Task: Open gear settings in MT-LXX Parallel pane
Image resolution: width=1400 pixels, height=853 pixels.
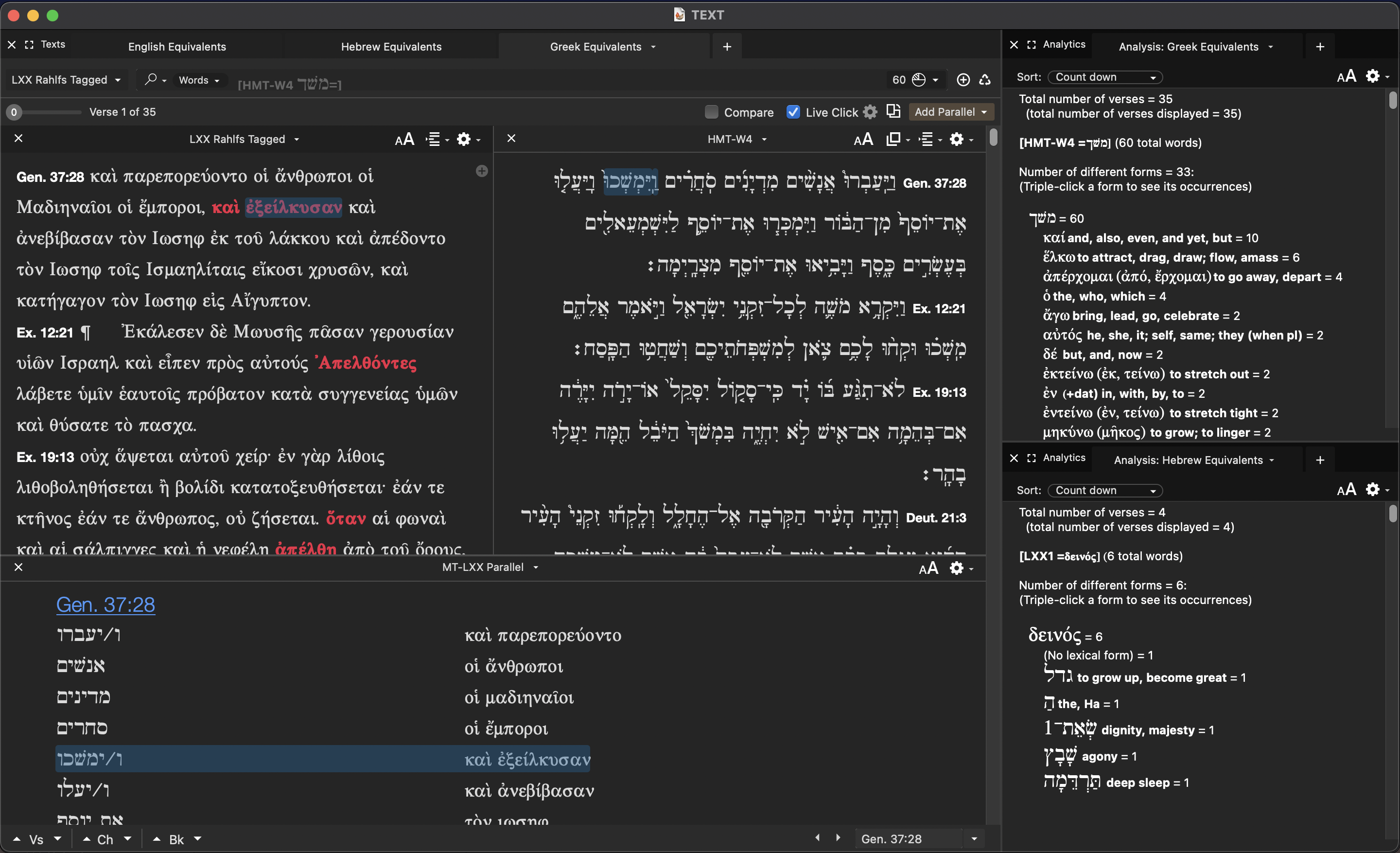Action: tap(957, 568)
